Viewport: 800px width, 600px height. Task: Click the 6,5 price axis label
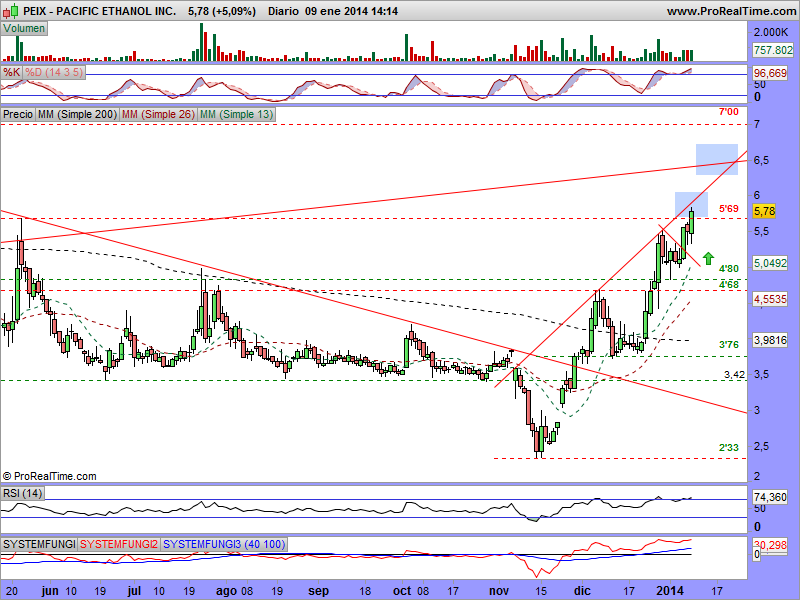761,160
